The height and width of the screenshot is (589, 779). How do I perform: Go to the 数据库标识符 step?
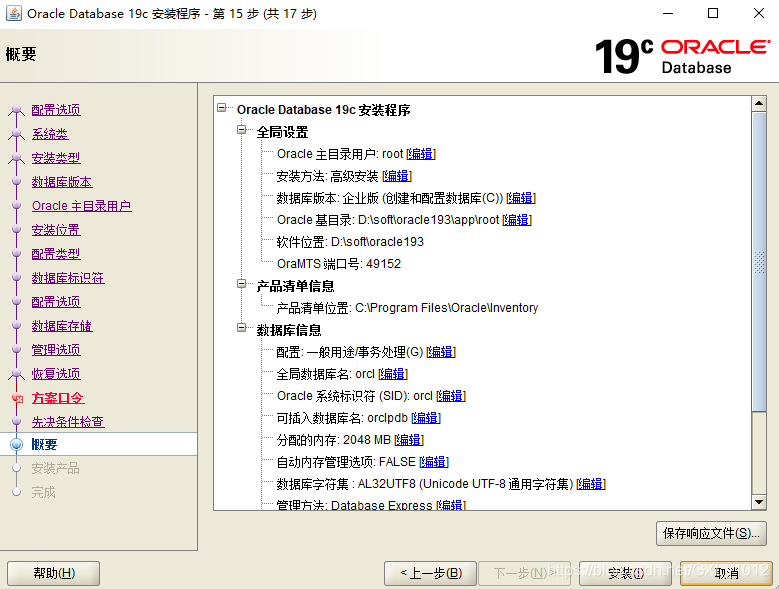click(x=68, y=278)
